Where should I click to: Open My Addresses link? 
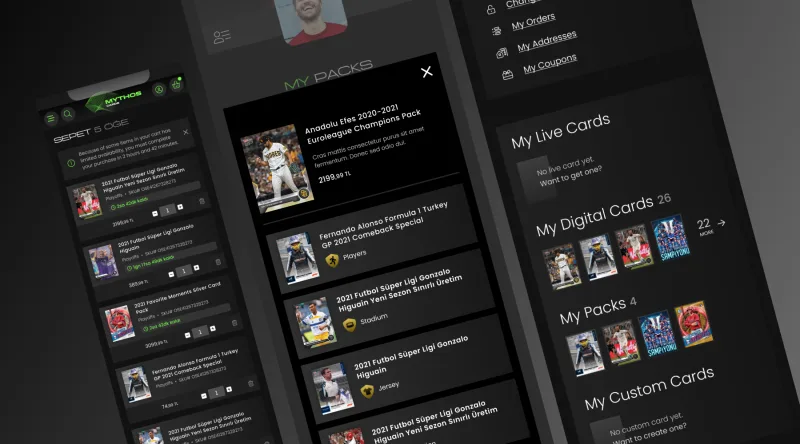point(547,41)
